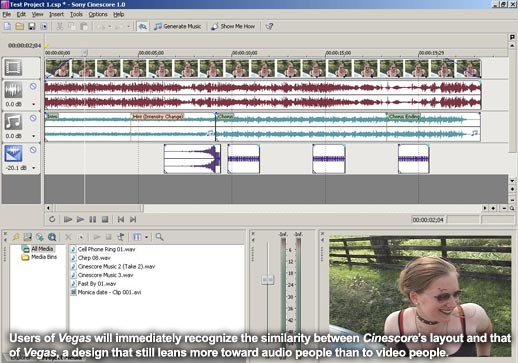This screenshot has height=363, width=518.
Task: Click the music track note icon
Action: (13, 122)
